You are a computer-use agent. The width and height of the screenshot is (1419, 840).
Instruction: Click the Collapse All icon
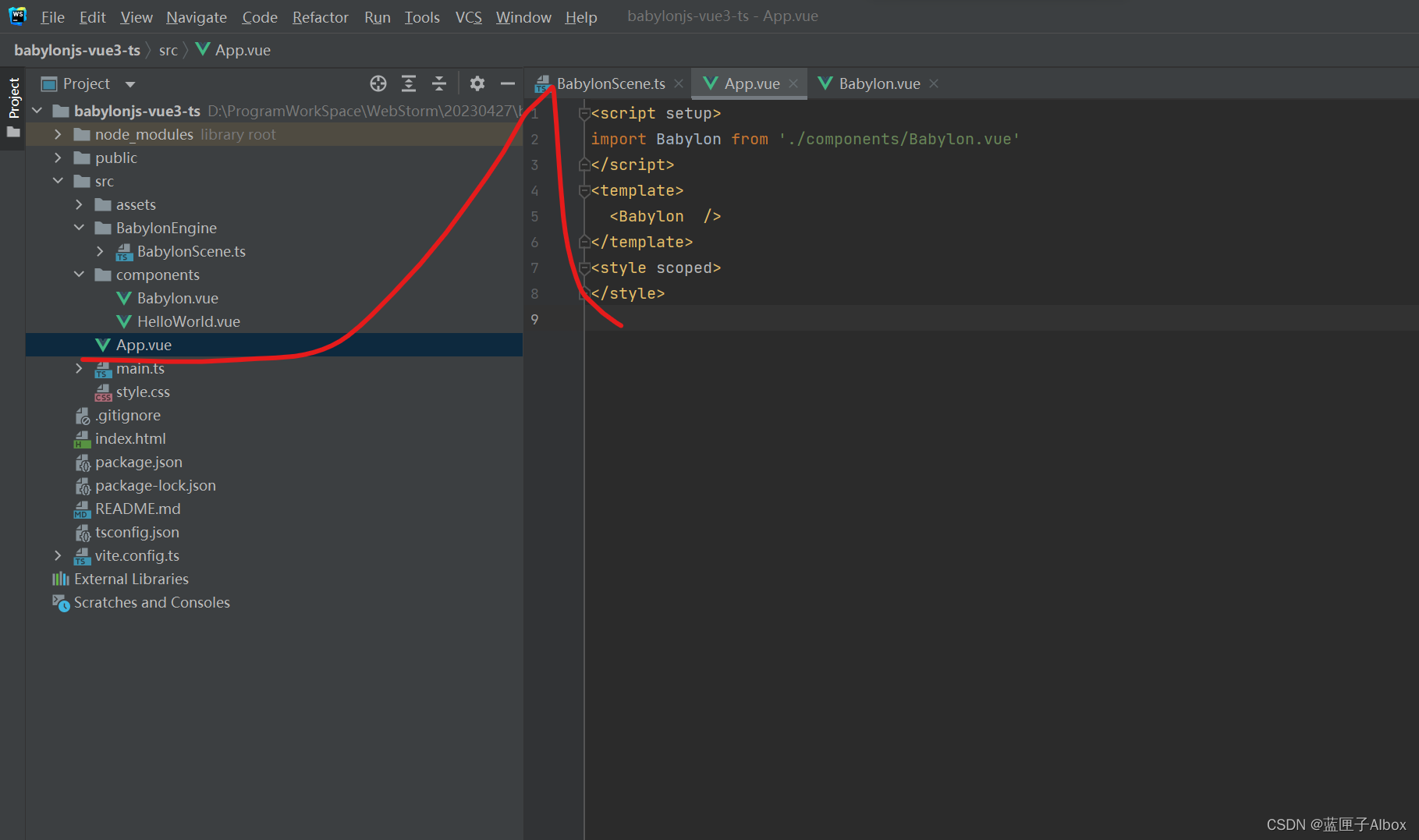pyautogui.click(x=439, y=83)
